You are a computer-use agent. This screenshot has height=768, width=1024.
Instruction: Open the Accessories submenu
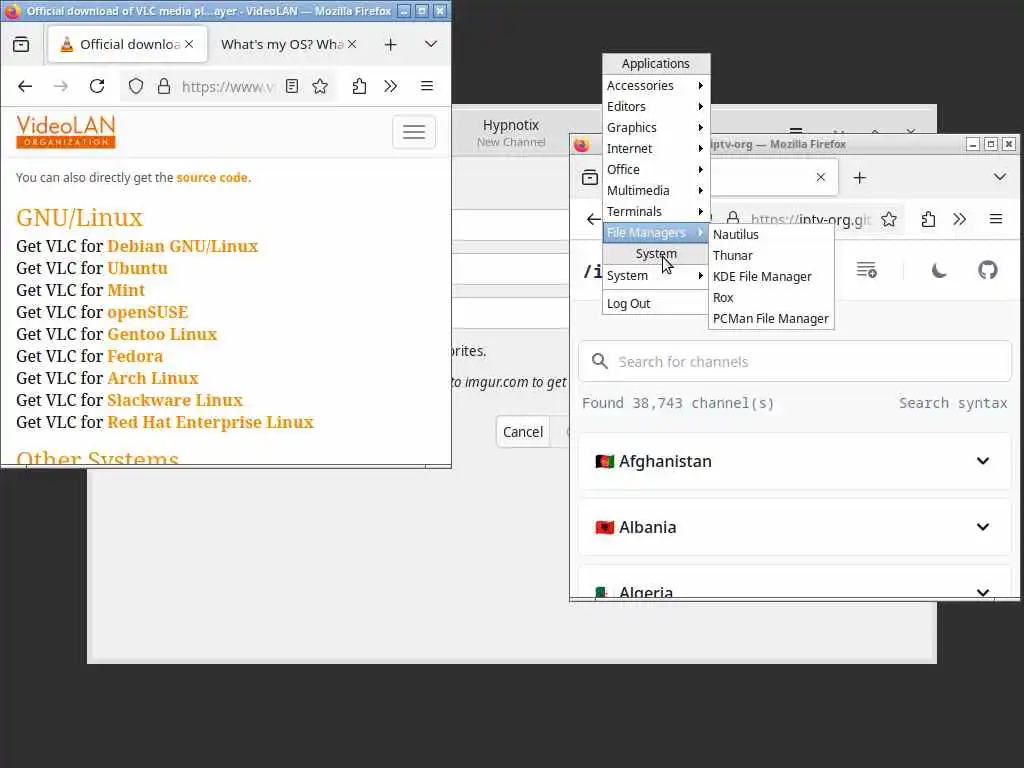pos(656,86)
